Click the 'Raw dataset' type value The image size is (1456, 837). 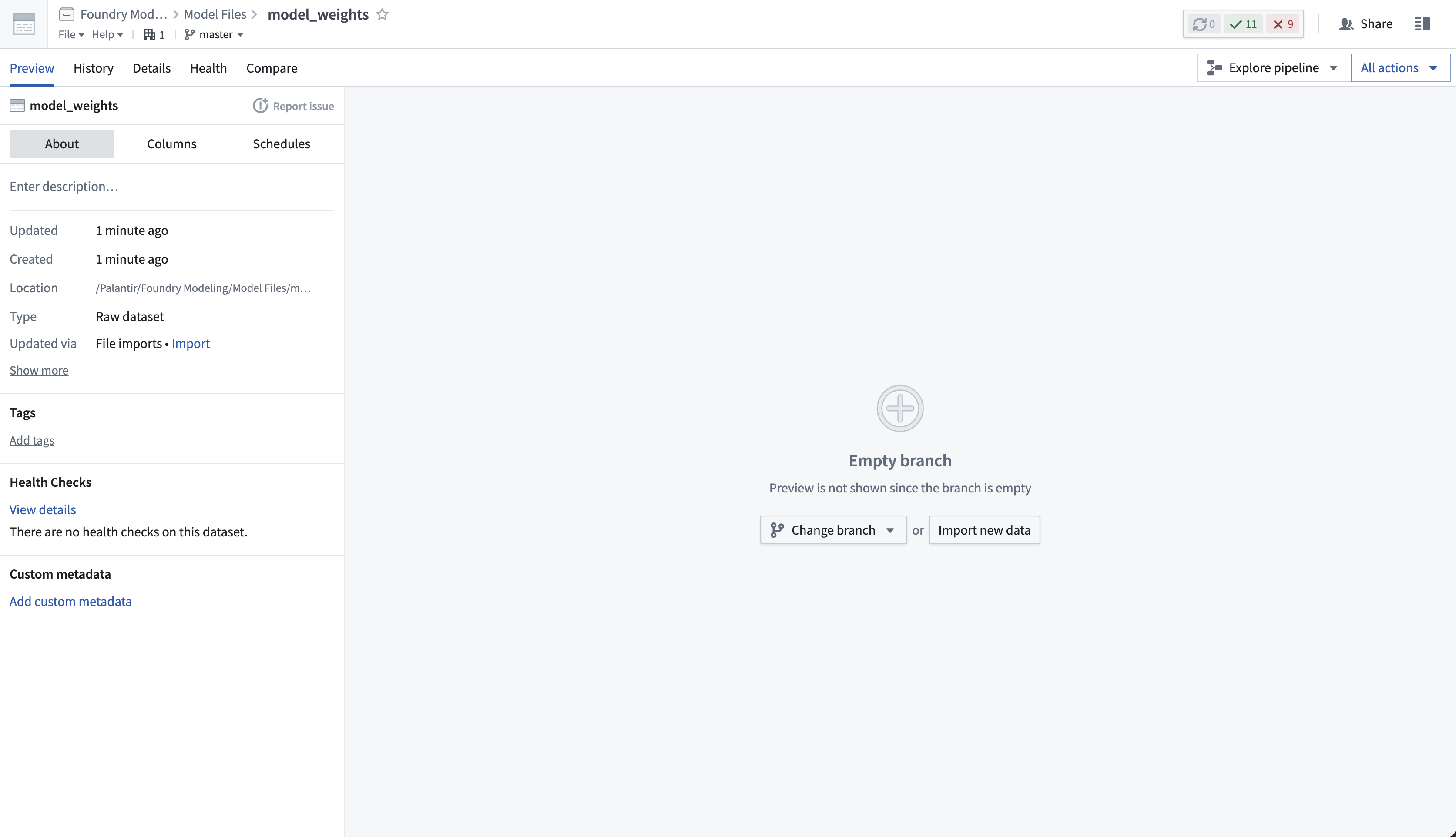[129, 316]
